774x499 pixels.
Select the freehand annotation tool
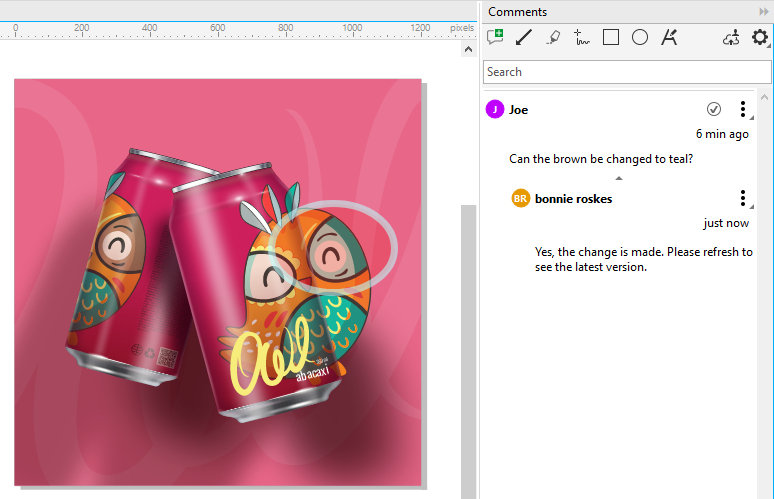click(x=581, y=38)
